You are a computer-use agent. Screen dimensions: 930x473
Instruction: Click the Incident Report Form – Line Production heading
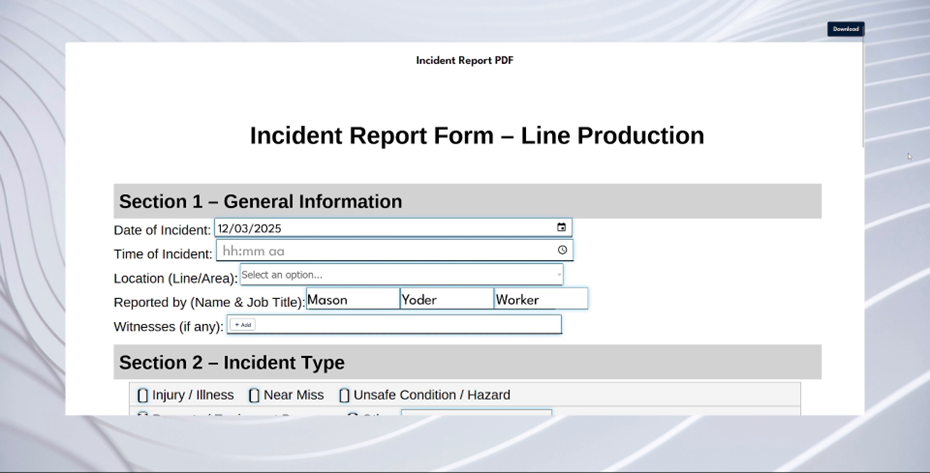click(477, 136)
